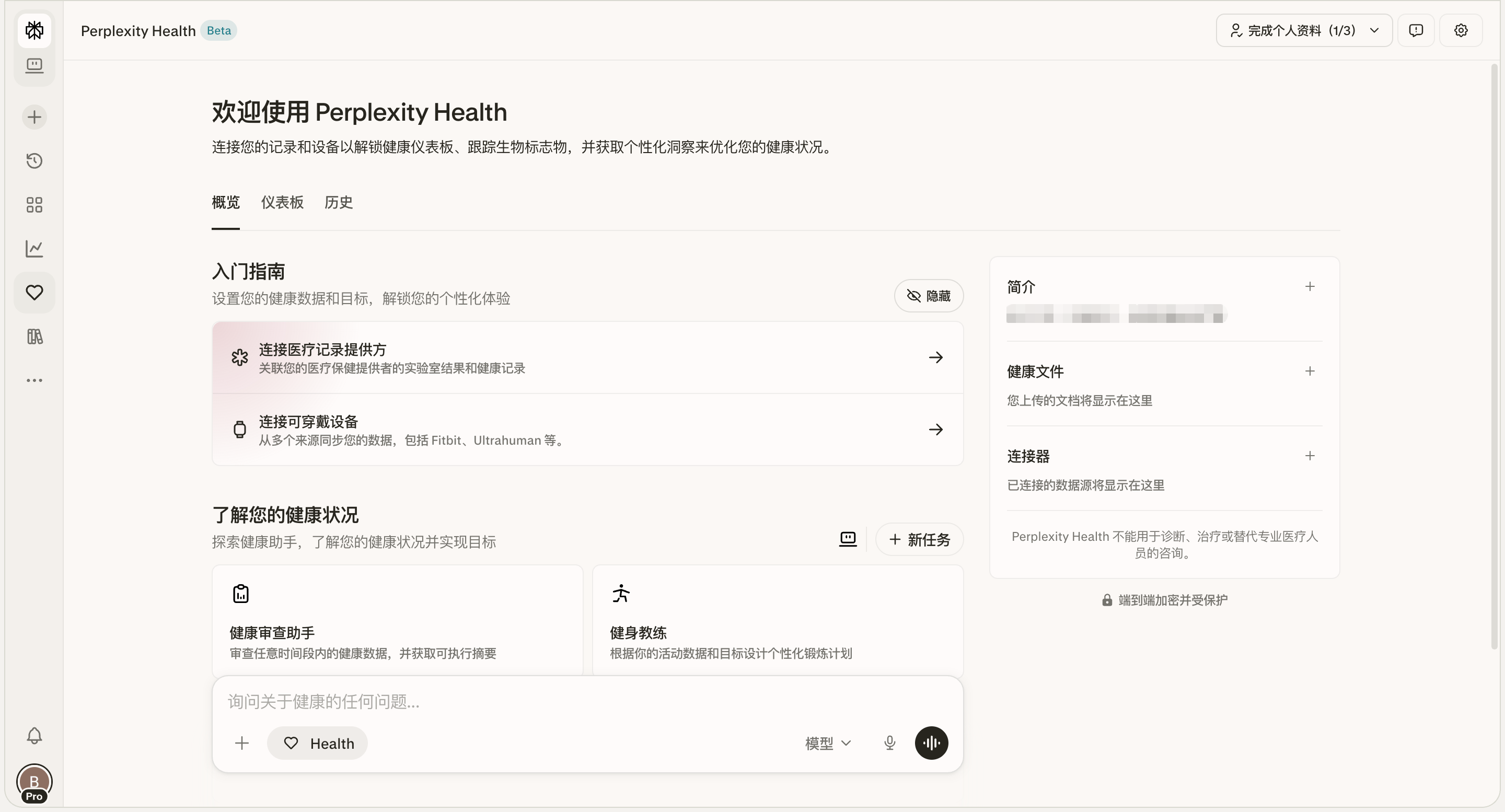
Task: Click the notifications bell icon
Action: tap(34, 736)
